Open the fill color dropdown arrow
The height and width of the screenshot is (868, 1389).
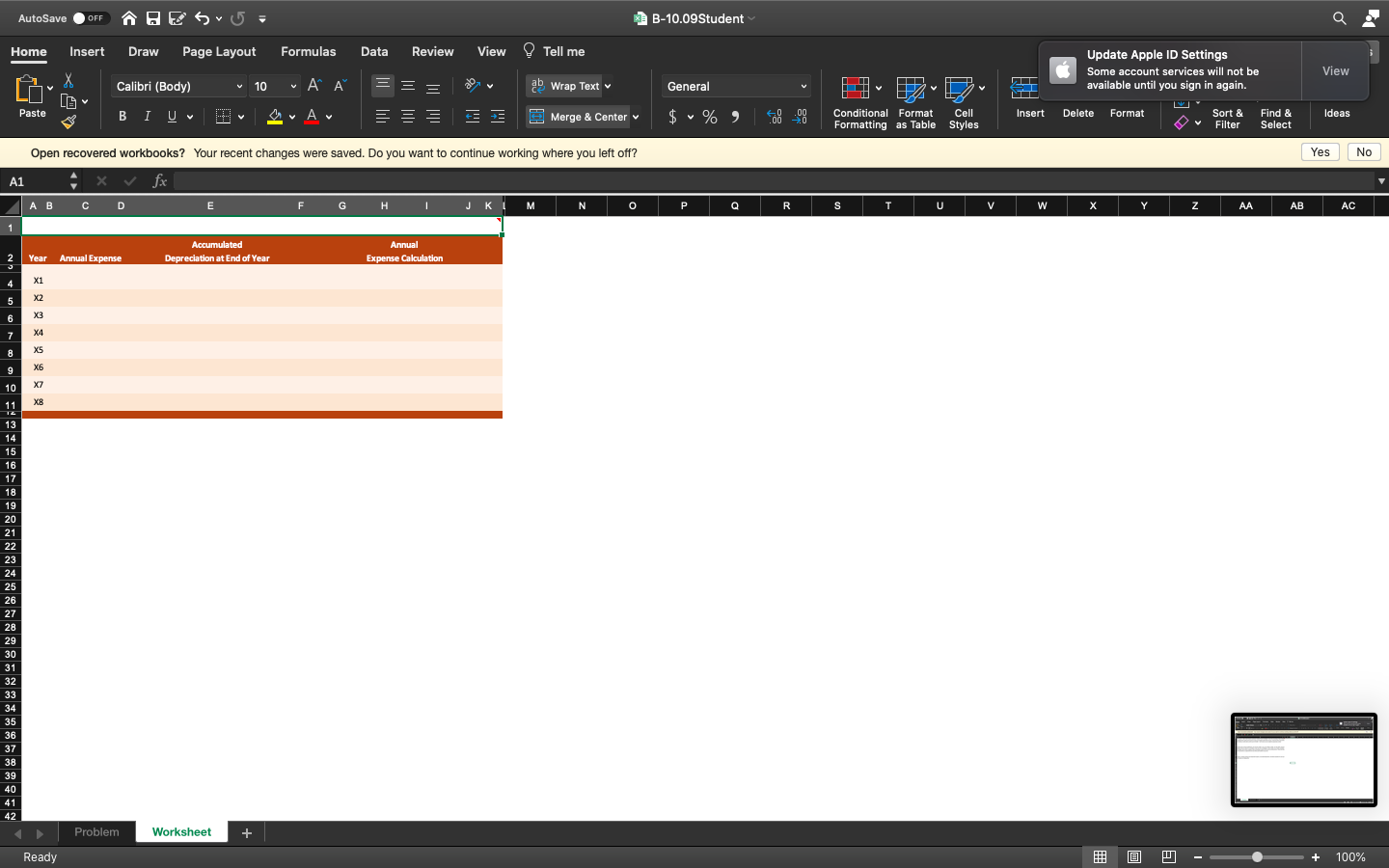(292, 116)
